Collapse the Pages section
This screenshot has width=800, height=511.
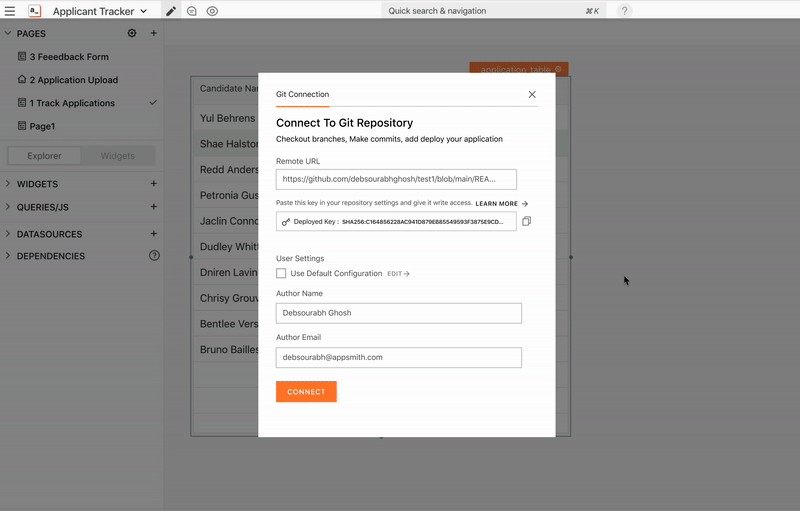(x=8, y=33)
